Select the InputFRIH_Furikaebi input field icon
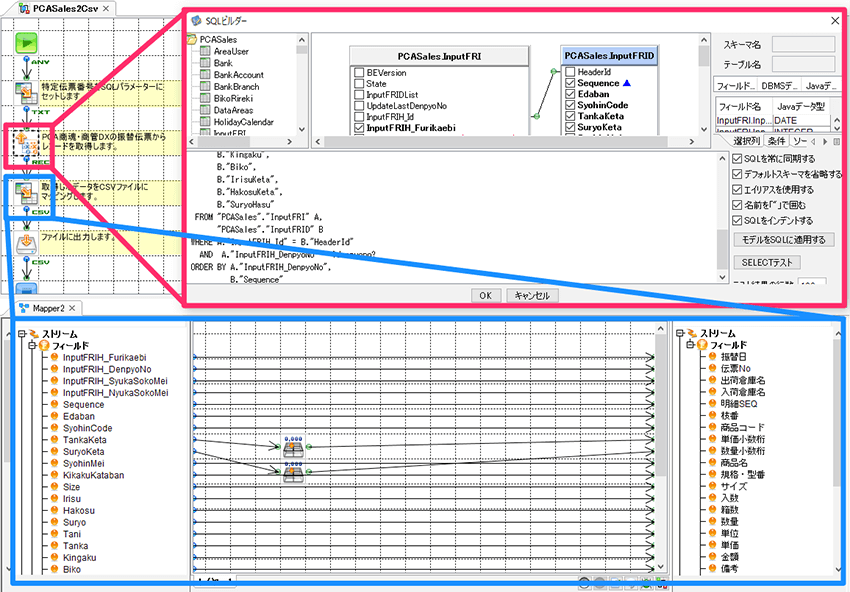Viewport: 850px width, 592px height. click(x=54, y=357)
